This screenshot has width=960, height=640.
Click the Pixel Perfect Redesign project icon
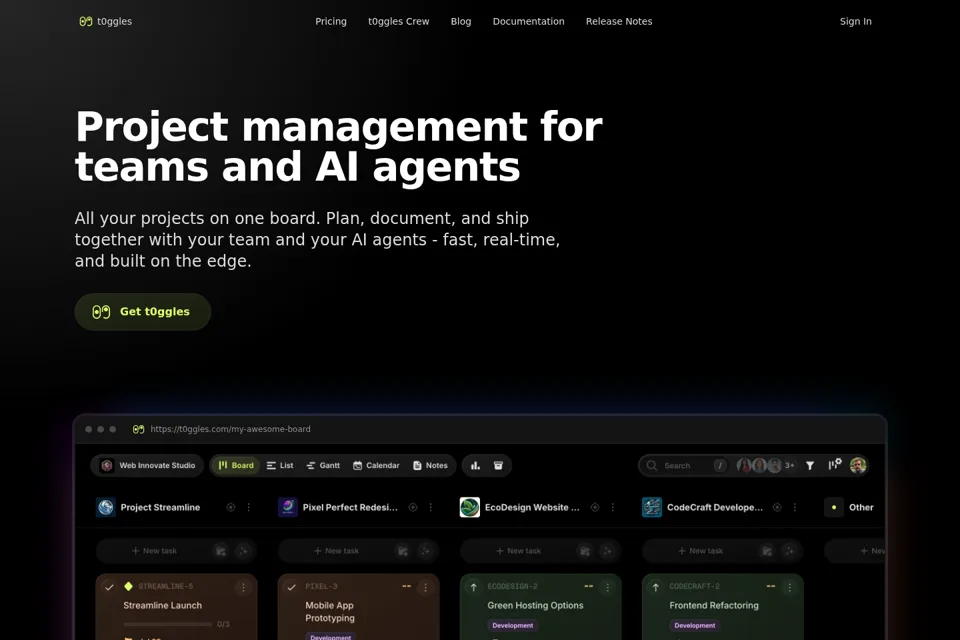point(288,507)
